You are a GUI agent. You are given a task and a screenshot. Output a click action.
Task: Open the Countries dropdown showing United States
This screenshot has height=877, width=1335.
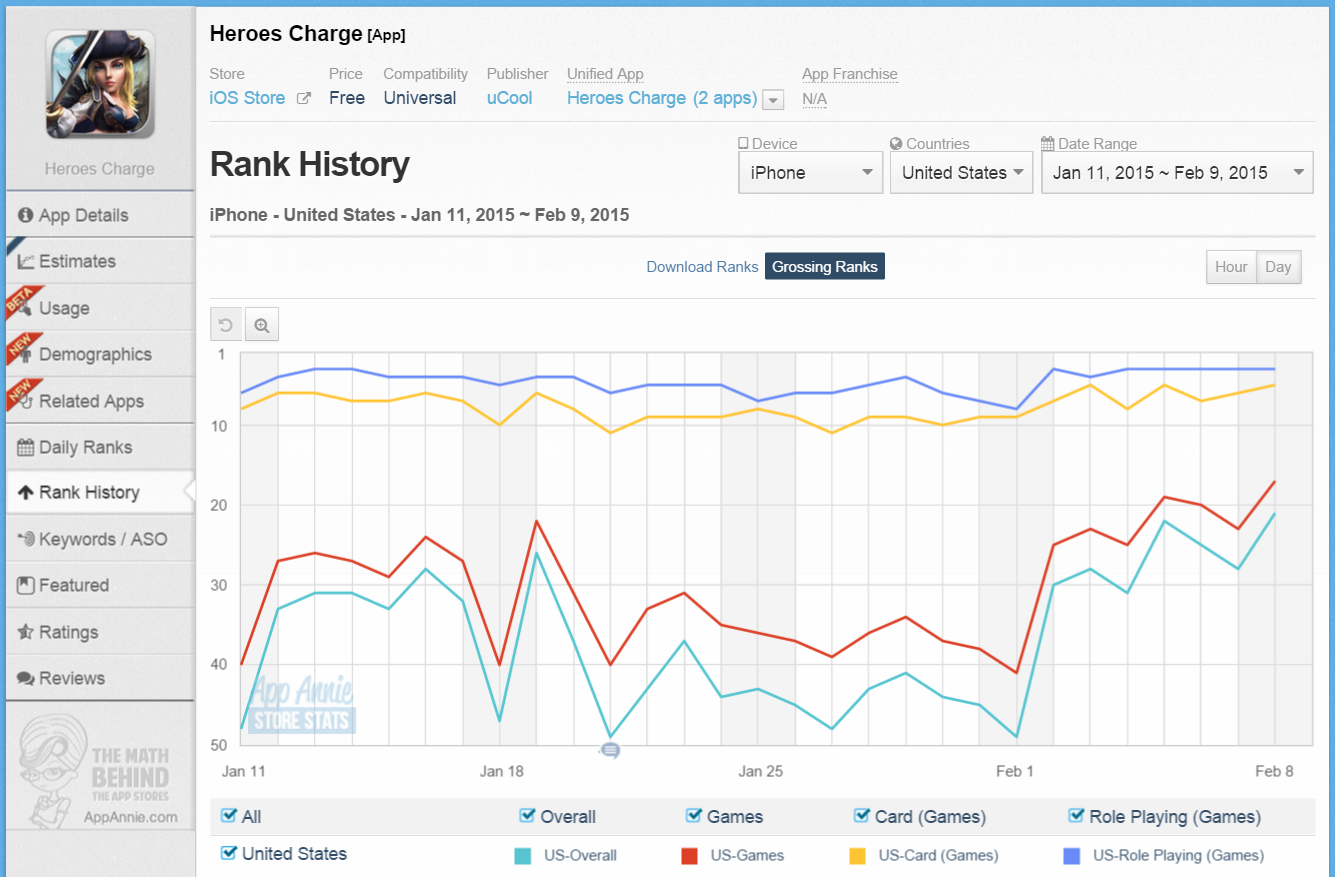coord(961,173)
